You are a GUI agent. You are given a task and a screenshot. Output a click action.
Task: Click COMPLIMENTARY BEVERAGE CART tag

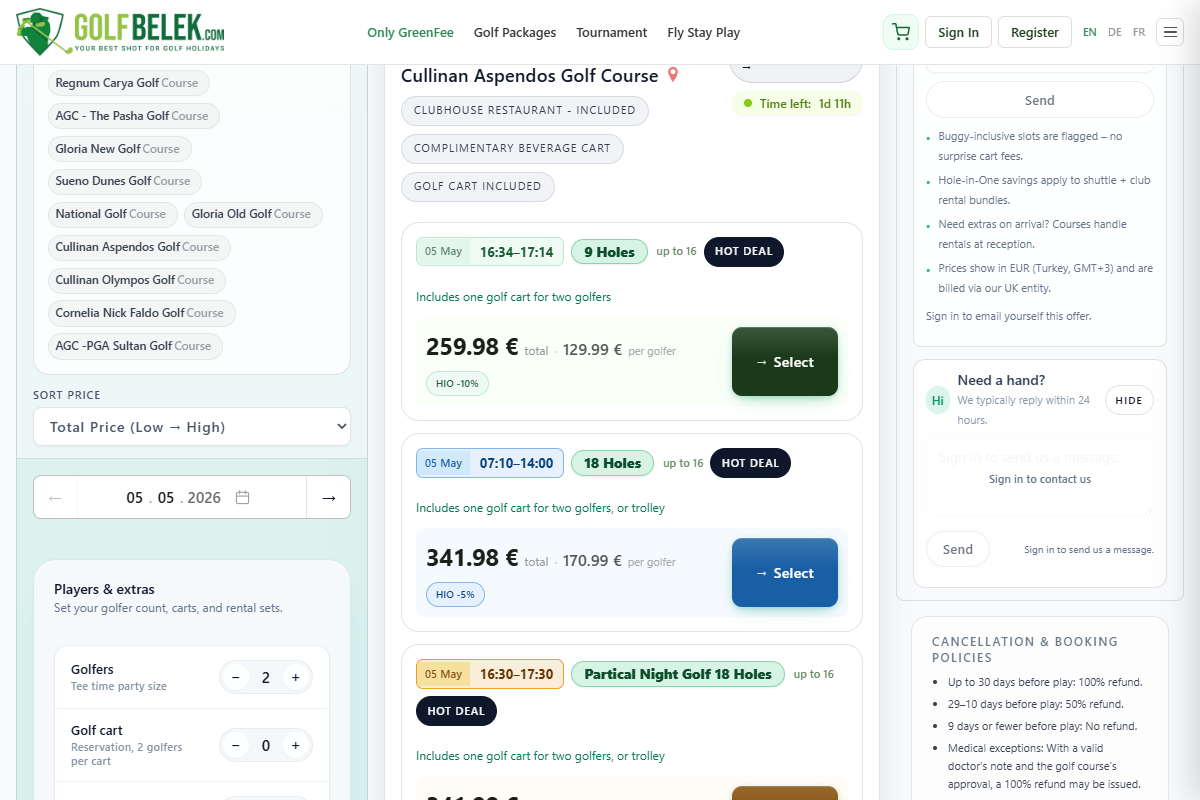[512, 148]
